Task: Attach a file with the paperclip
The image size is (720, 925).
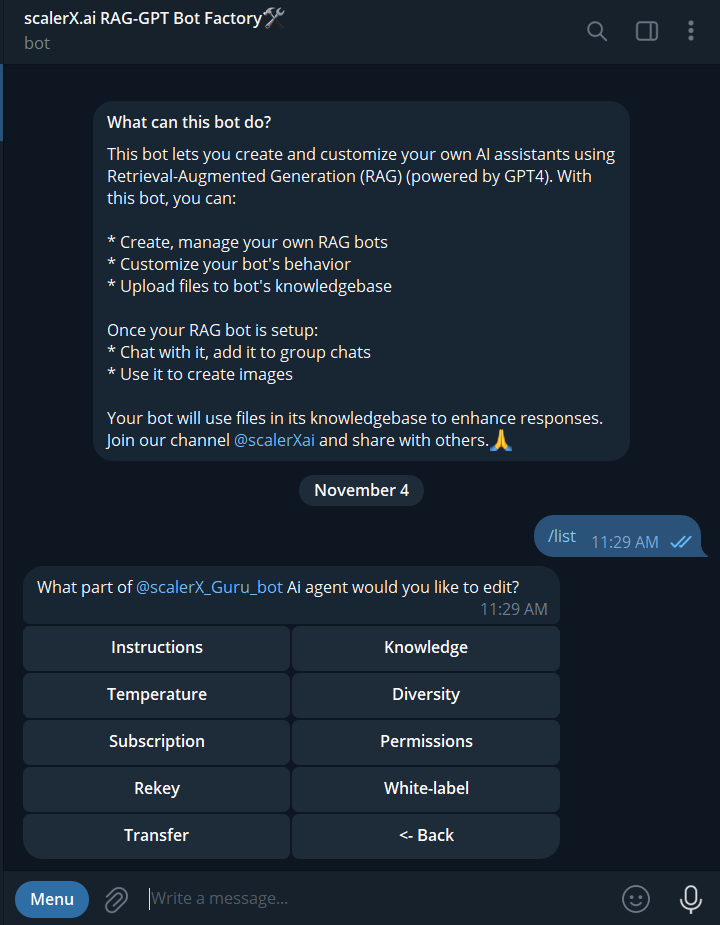Action: tap(117, 899)
